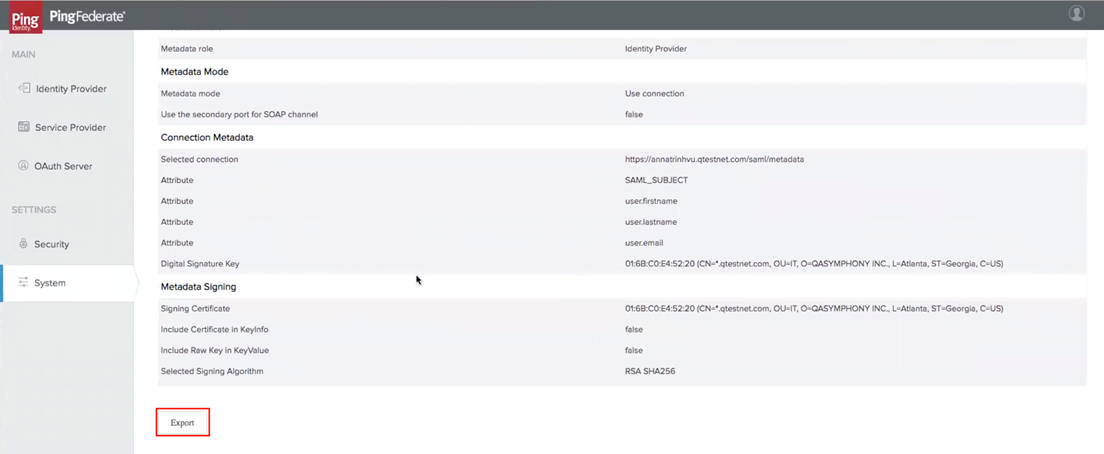Click the Metadata Mode section heading
Screen dimensions: 1104x454
tap(194, 72)
